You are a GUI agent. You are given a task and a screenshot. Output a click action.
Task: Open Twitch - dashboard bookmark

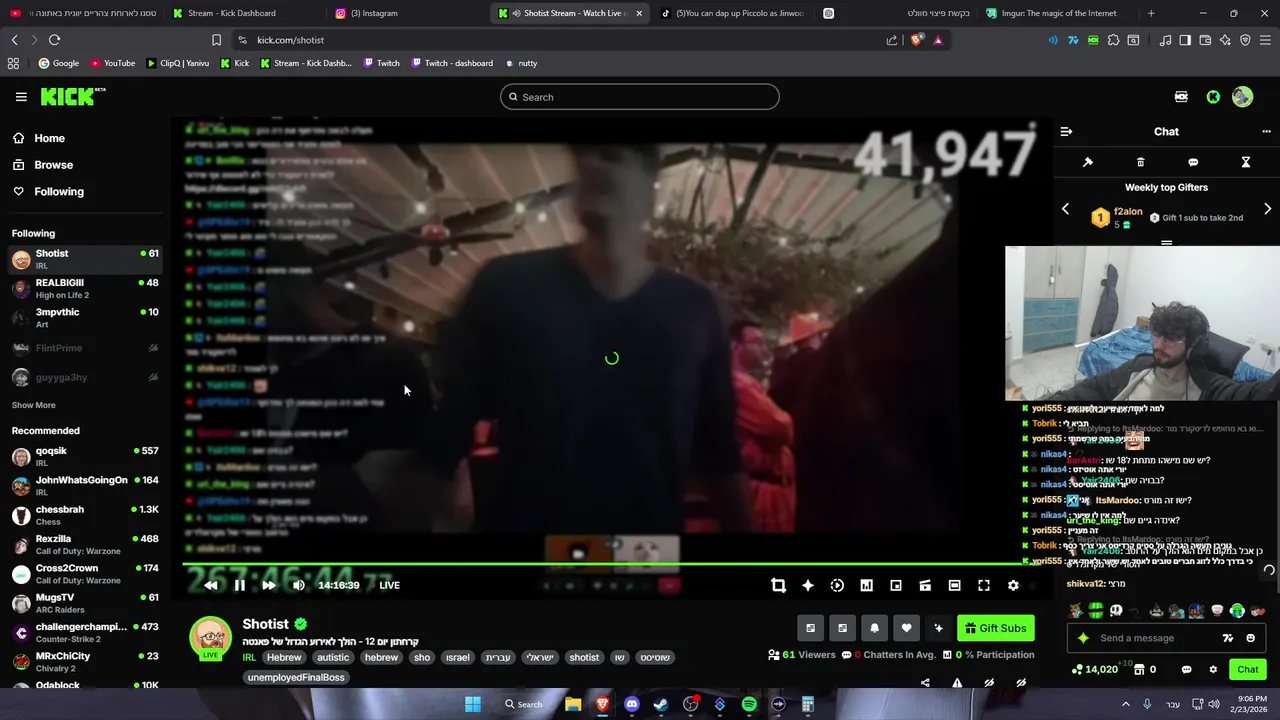tap(451, 63)
